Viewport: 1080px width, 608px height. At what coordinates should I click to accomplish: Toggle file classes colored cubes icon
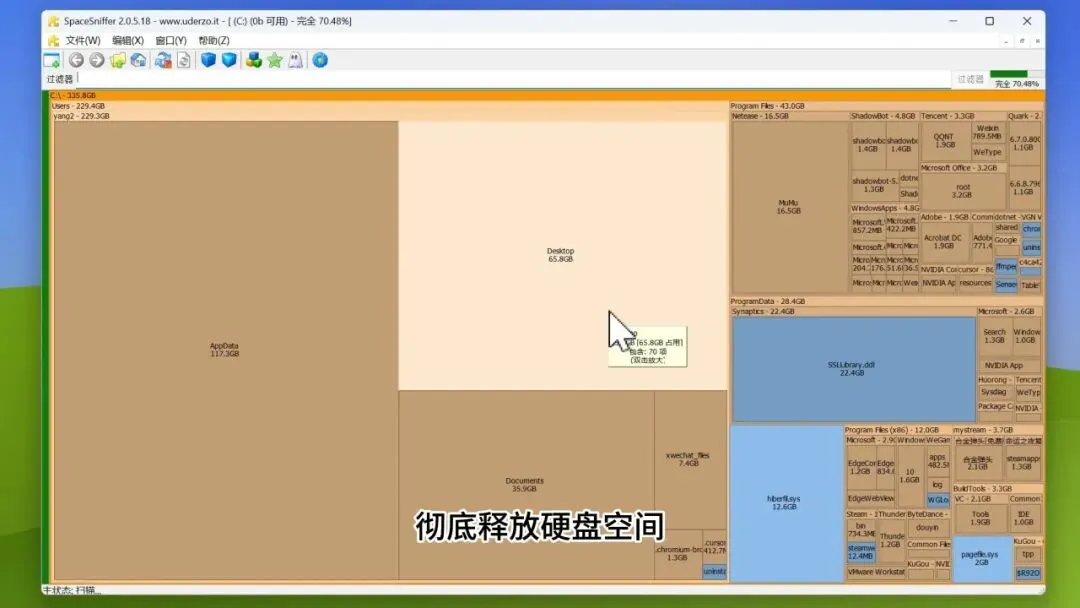(x=253, y=61)
